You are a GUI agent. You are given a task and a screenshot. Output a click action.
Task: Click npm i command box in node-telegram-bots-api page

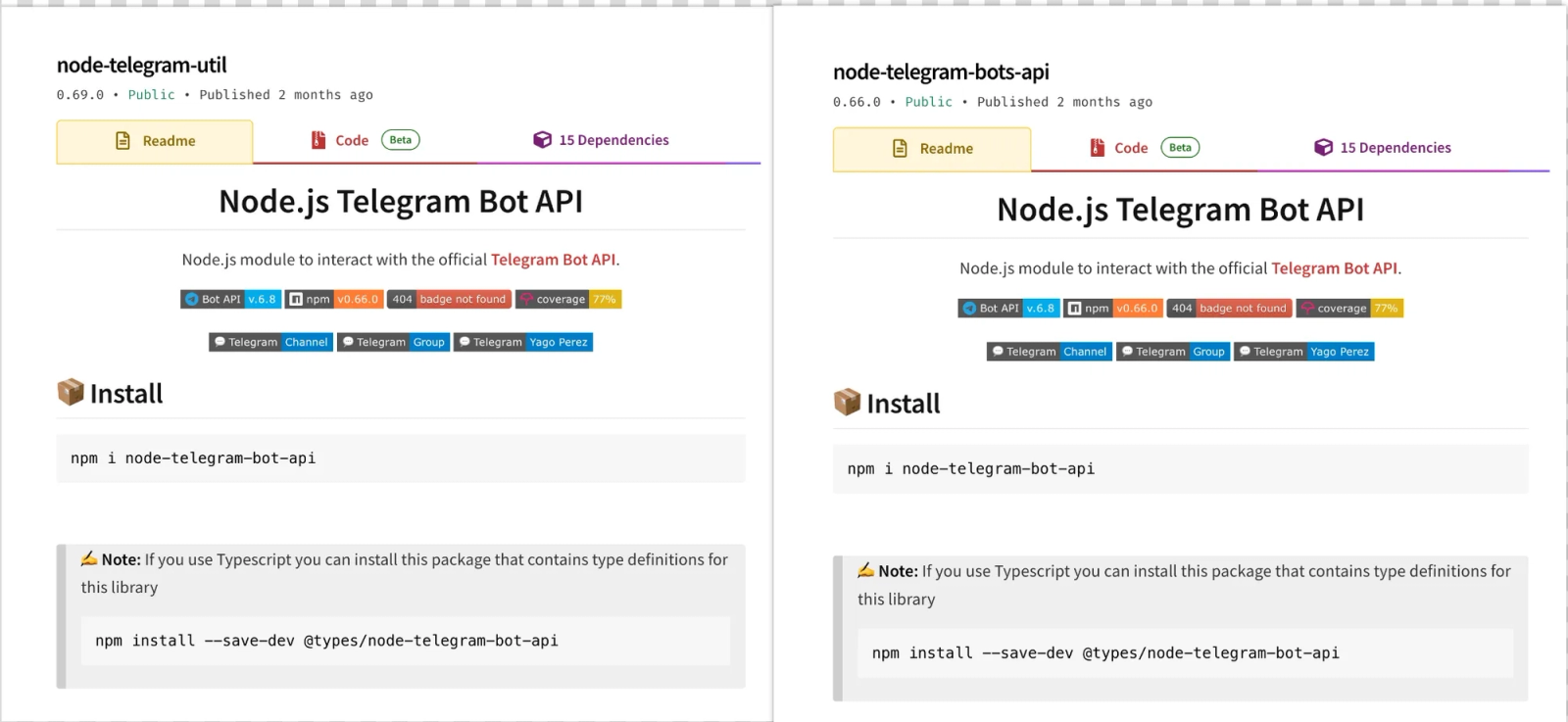(1181, 469)
